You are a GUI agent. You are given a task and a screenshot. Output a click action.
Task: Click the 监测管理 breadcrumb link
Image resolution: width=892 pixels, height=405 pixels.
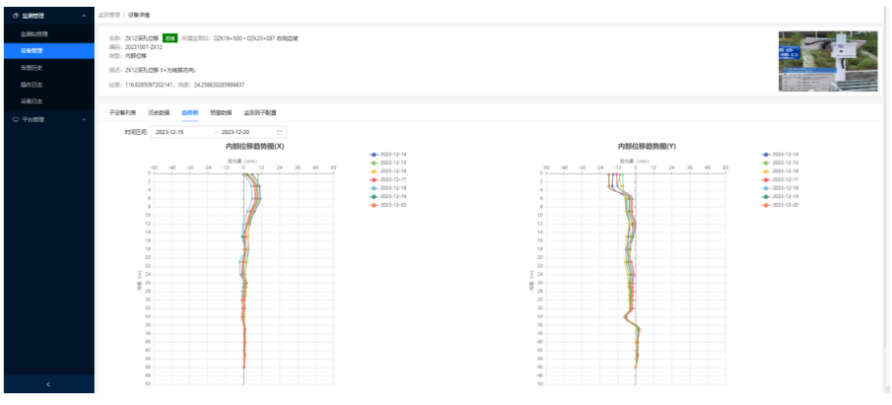click(x=108, y=17)
